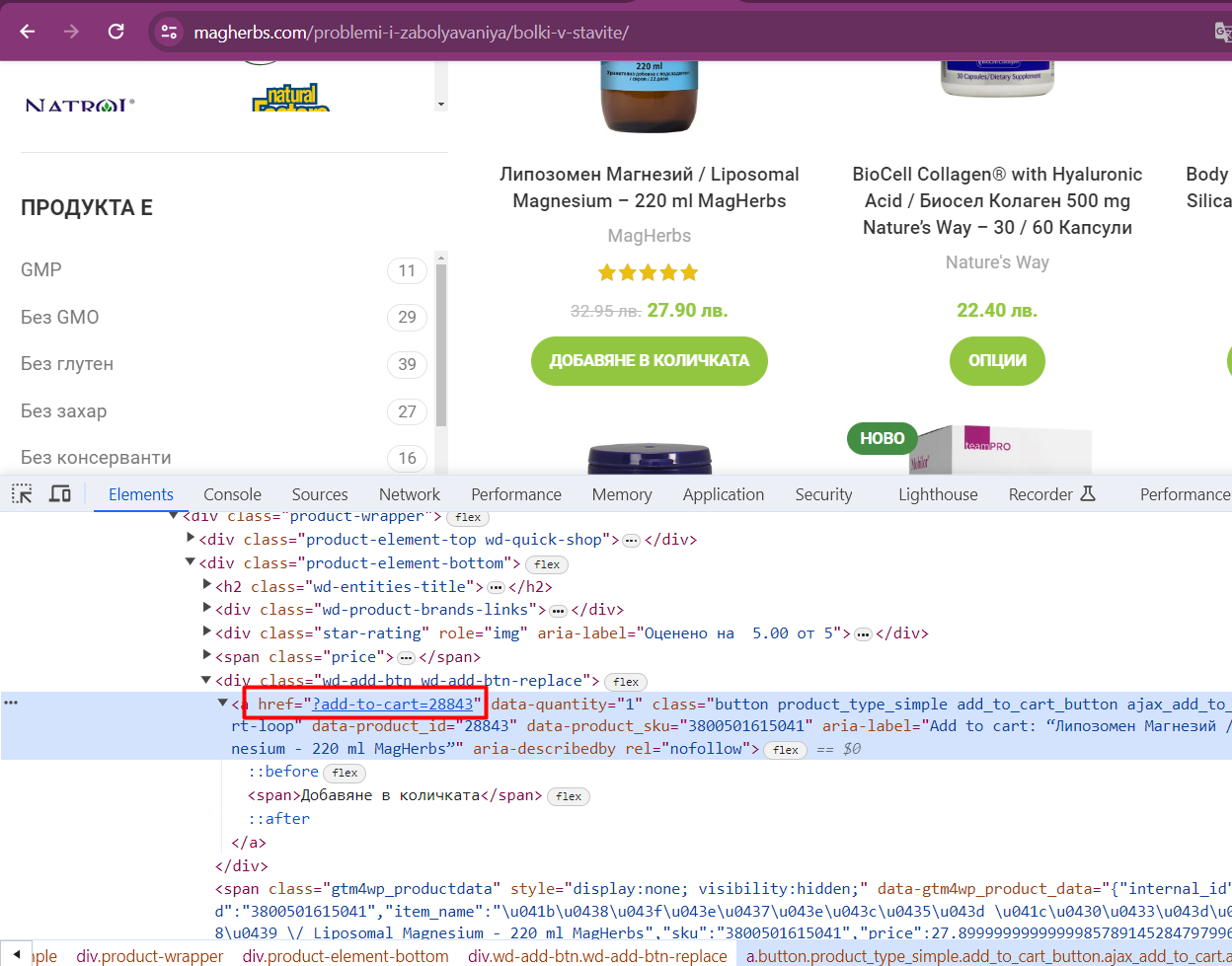This screenshot has width=1232, height=966.
Task: Open the Recorder tab
Action: tap(1053, 494)
